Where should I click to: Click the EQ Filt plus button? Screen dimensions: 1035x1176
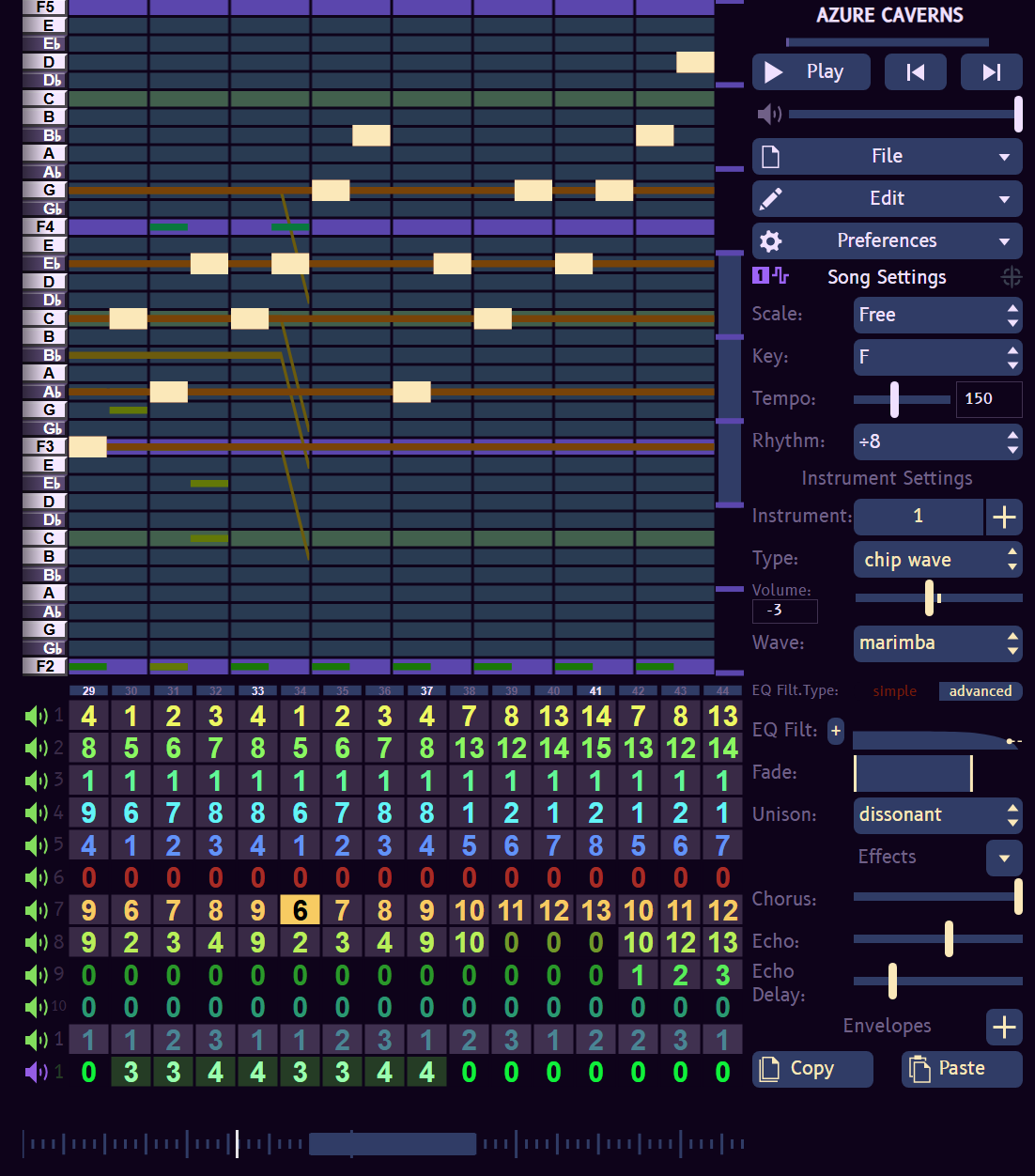click(x=836, y=731)
